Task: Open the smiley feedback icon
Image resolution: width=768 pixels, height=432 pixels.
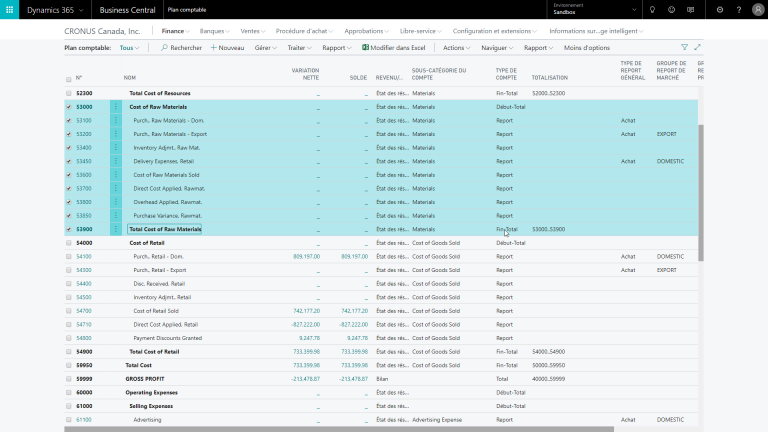Action: click(x=672, y=9)
